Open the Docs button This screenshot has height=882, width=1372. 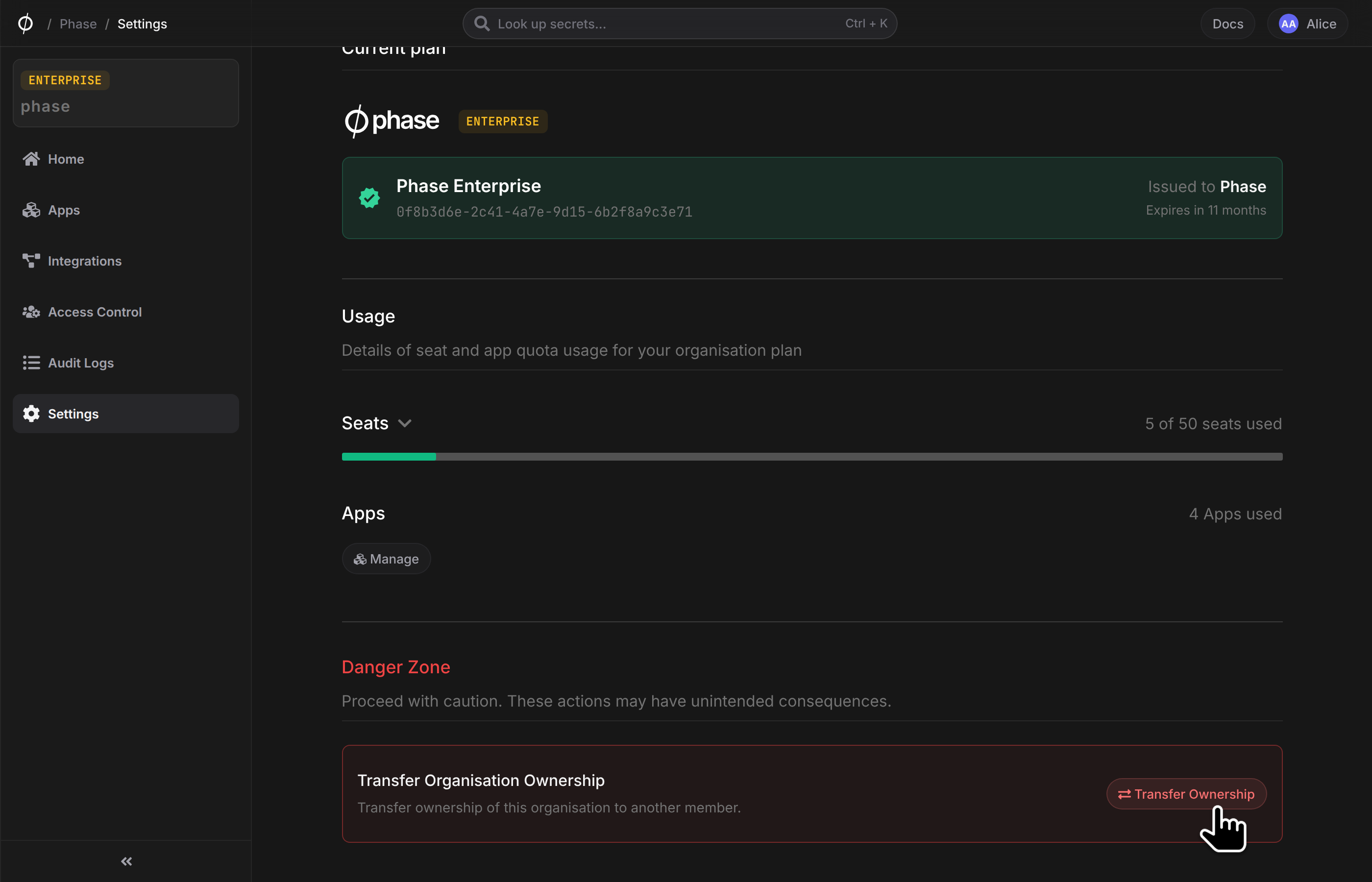tap(1228, 24)
